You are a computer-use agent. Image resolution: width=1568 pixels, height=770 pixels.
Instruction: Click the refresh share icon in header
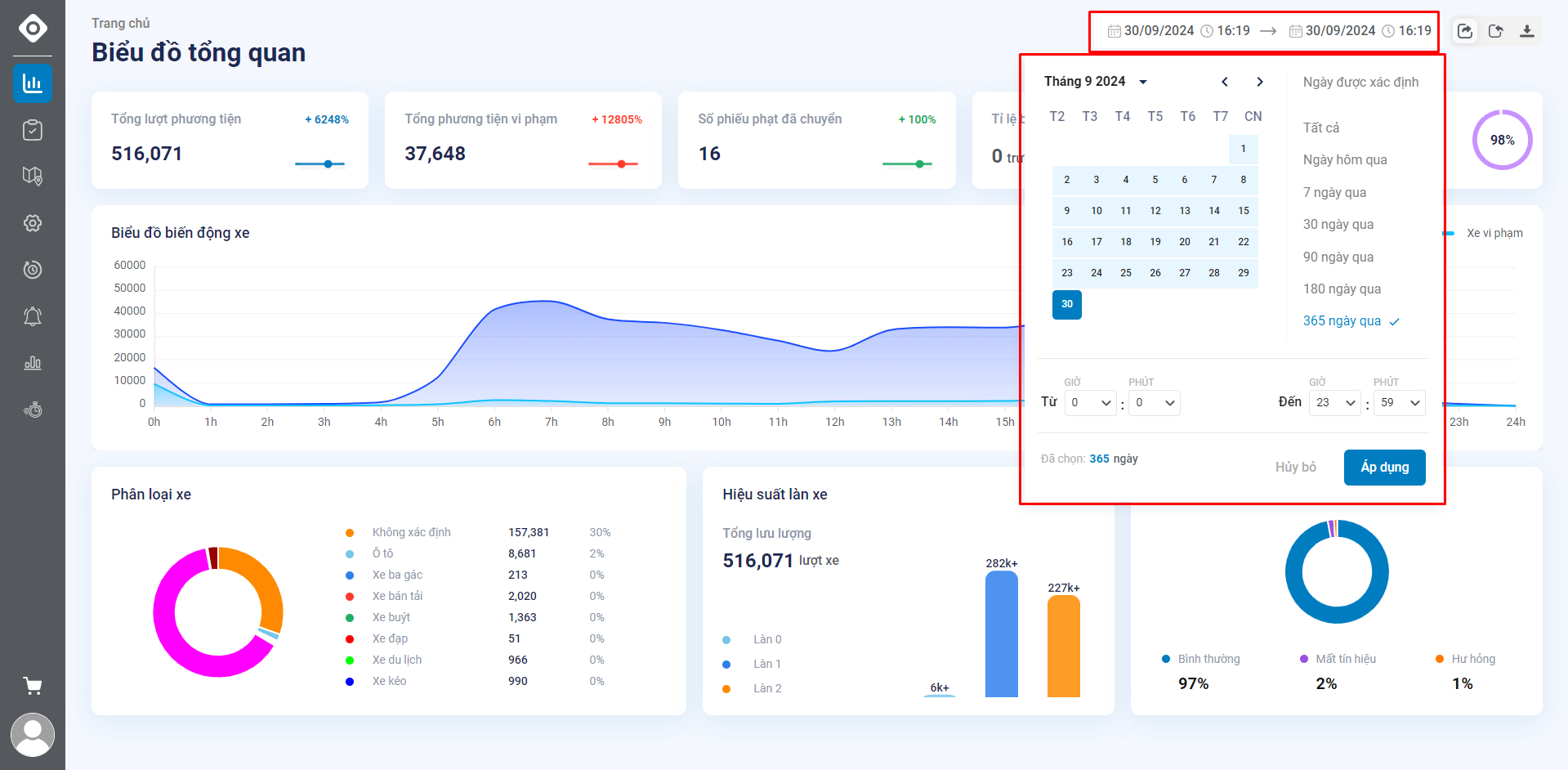point(1496,31)
